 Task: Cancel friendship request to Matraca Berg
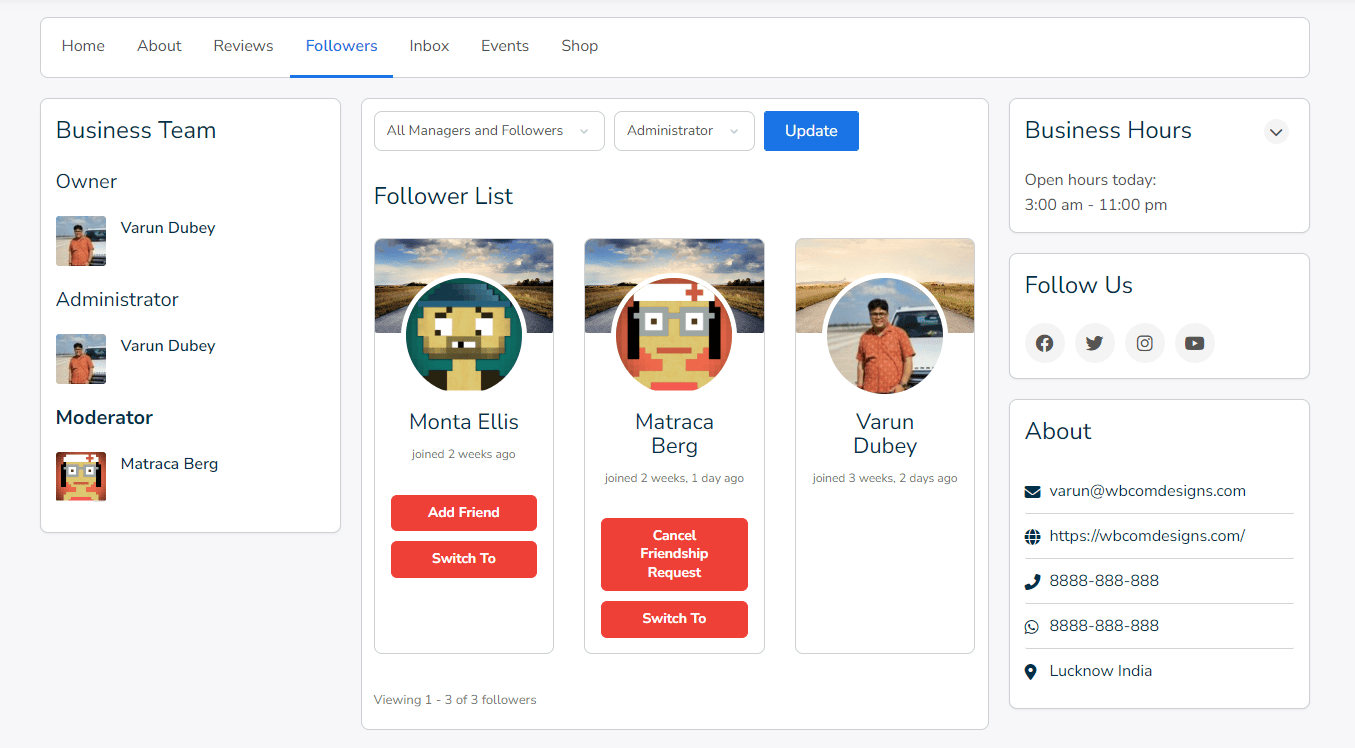(674, 554)
